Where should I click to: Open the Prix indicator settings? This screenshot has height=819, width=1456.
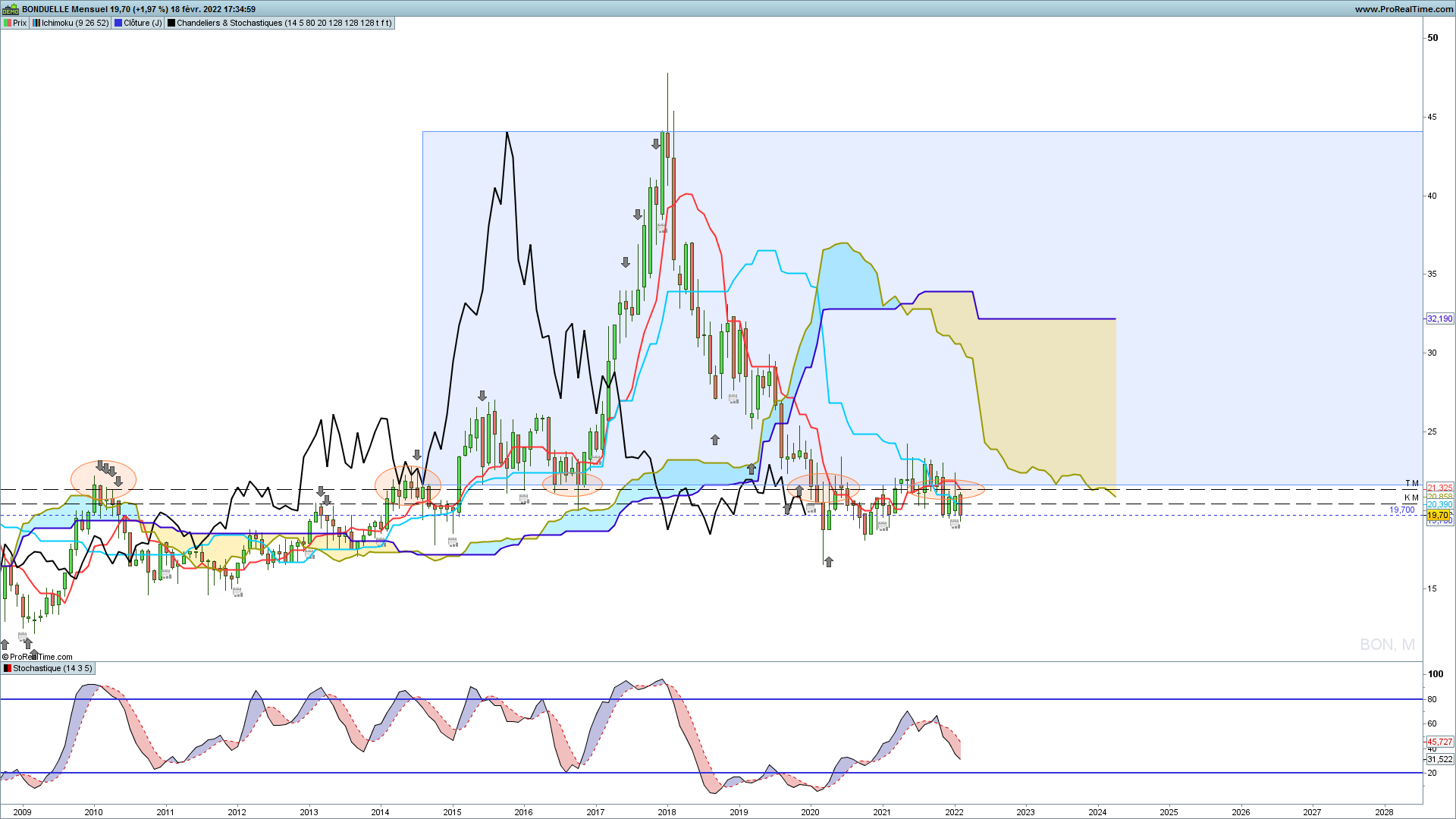15,23
